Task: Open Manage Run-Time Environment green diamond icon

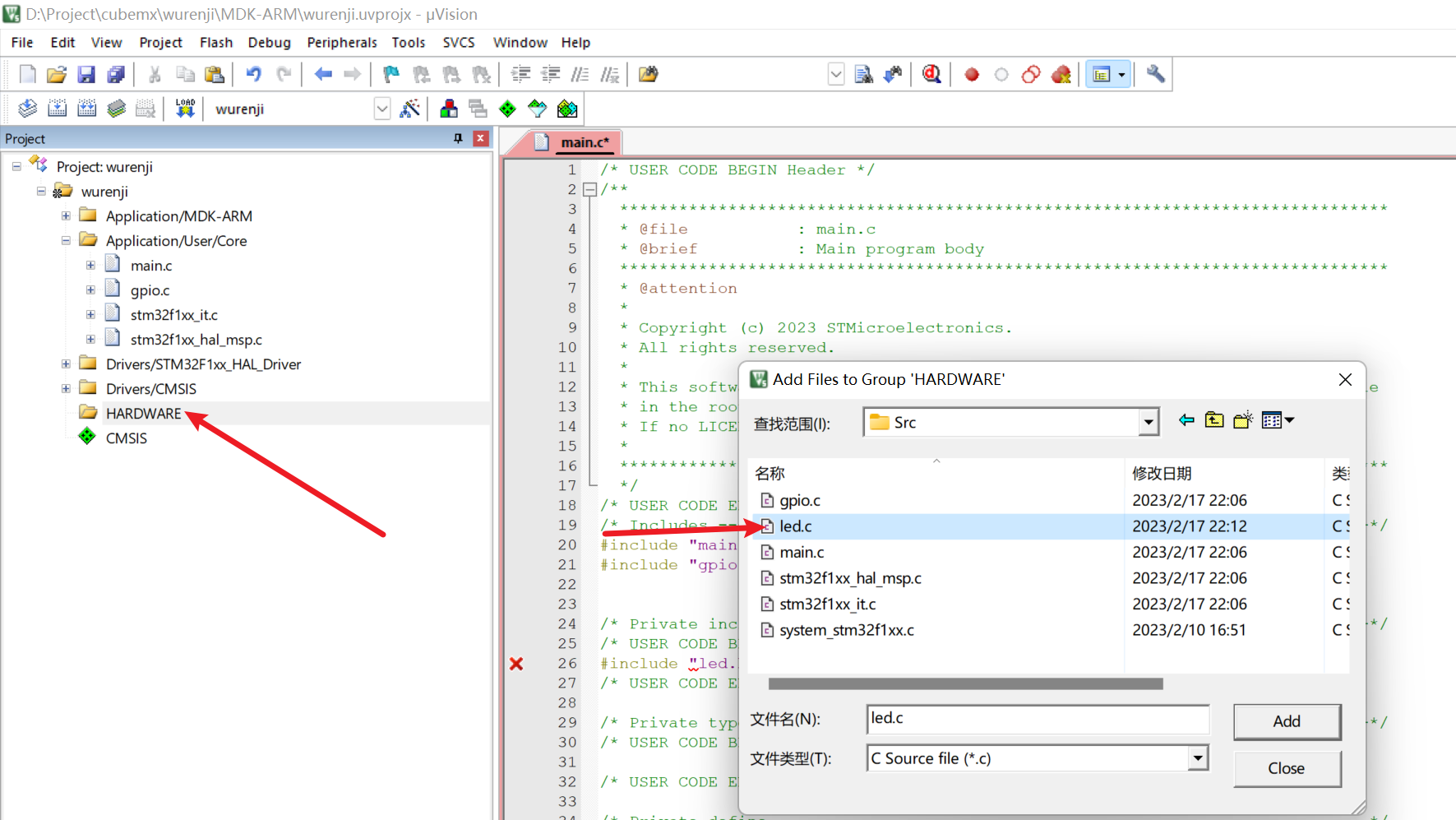Action: point(508,109)
